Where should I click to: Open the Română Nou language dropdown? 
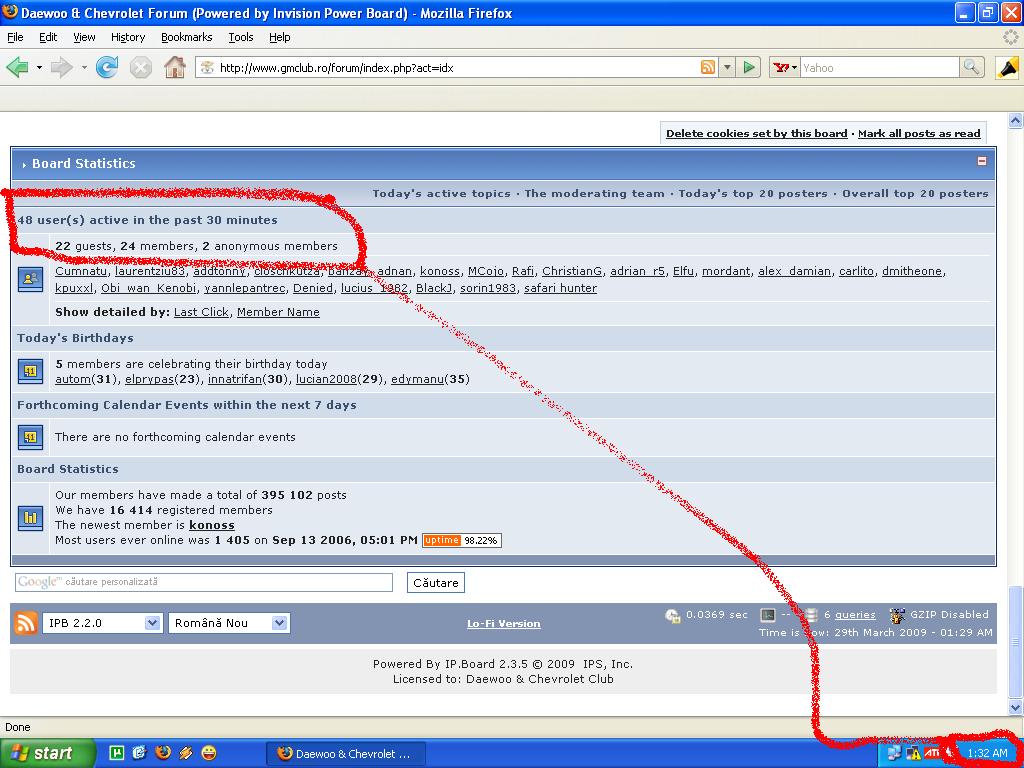tap(229, 623)
